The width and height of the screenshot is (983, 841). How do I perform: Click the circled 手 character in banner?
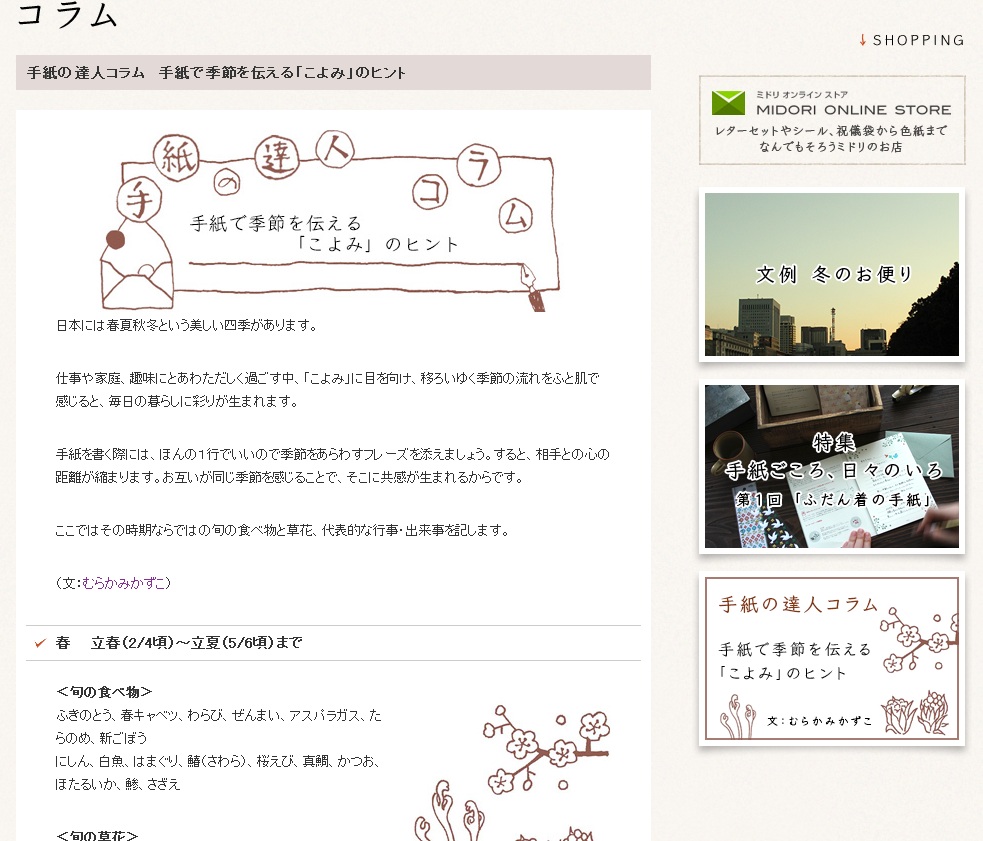[132, 200]
